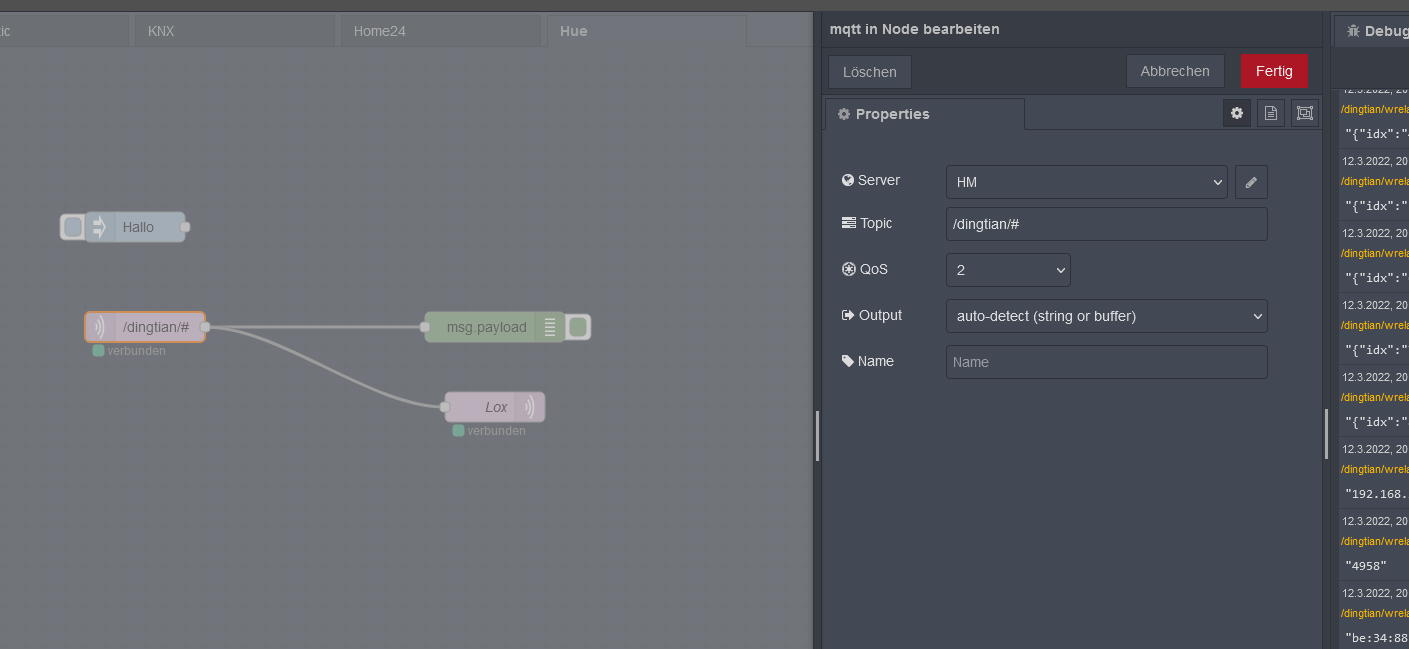Viewport: 1409px width, 649px height.
Task: Trigger the Hallo inject node button
Action: (x=72, y=227)
